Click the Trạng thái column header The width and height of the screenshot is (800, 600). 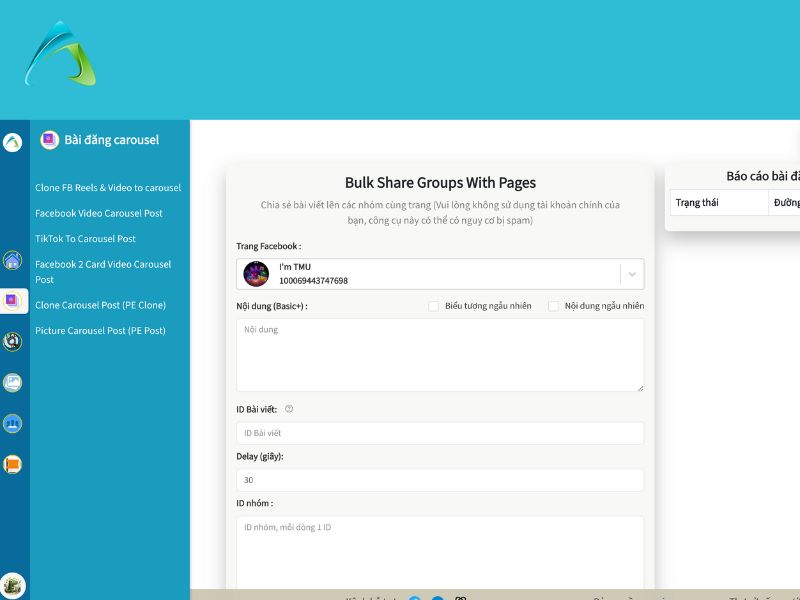coord(697,203)
